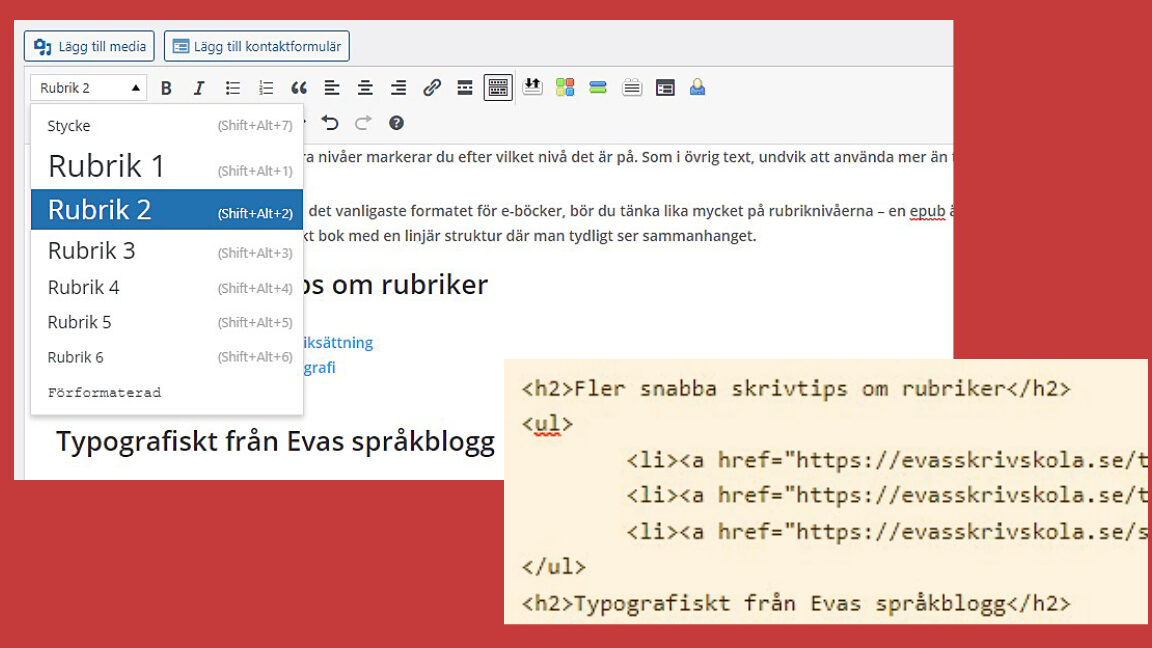Viewport: 1152px width, 648px height.
Task: Click the download-arrow toolbar icon
Action: click(x=532, y=87)
